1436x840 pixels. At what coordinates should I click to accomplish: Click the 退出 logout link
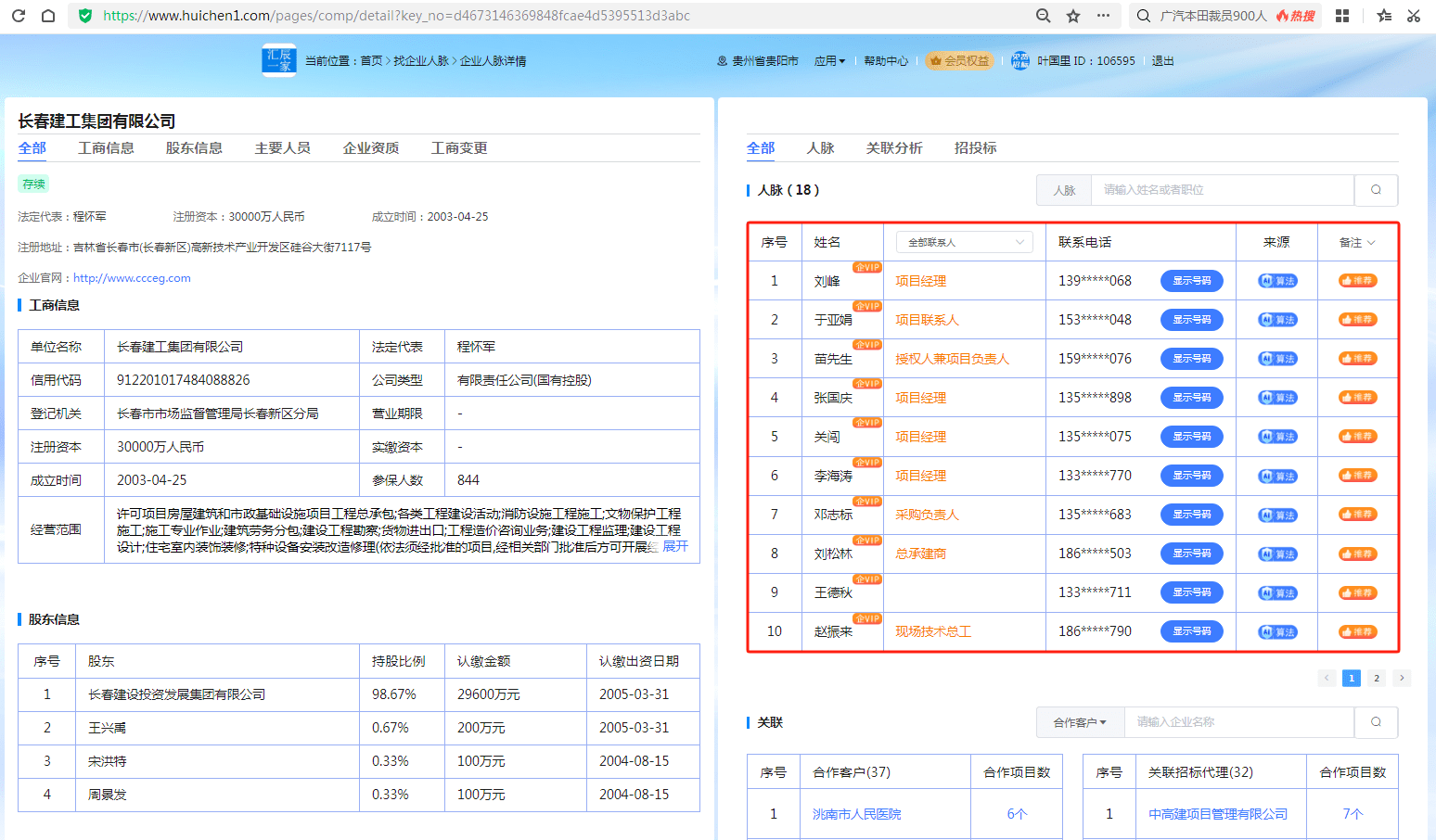coord(1163,61)
